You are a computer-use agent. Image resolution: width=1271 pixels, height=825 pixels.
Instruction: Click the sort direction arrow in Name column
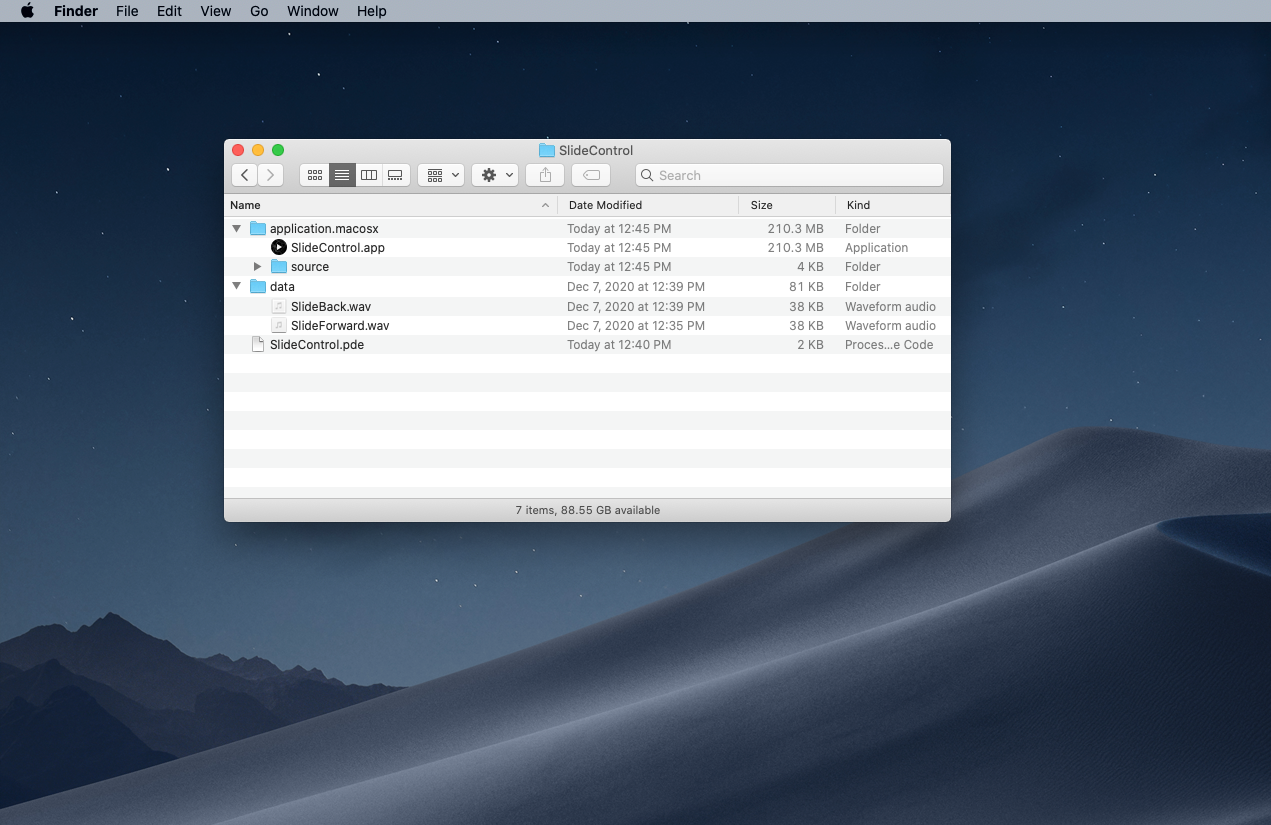(x=545, y=205)
